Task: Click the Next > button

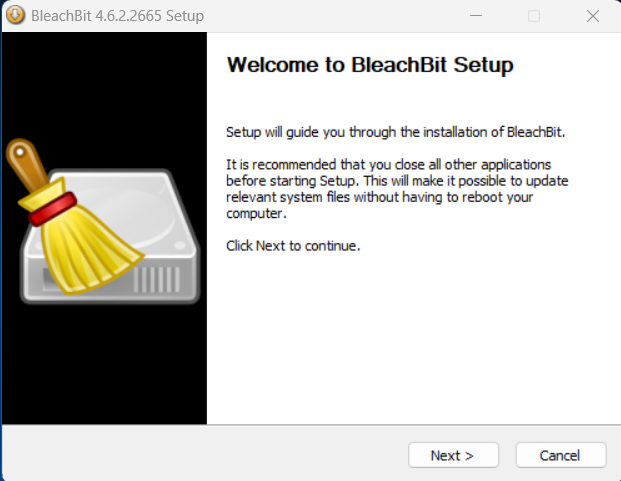Action: pos(453,455)
